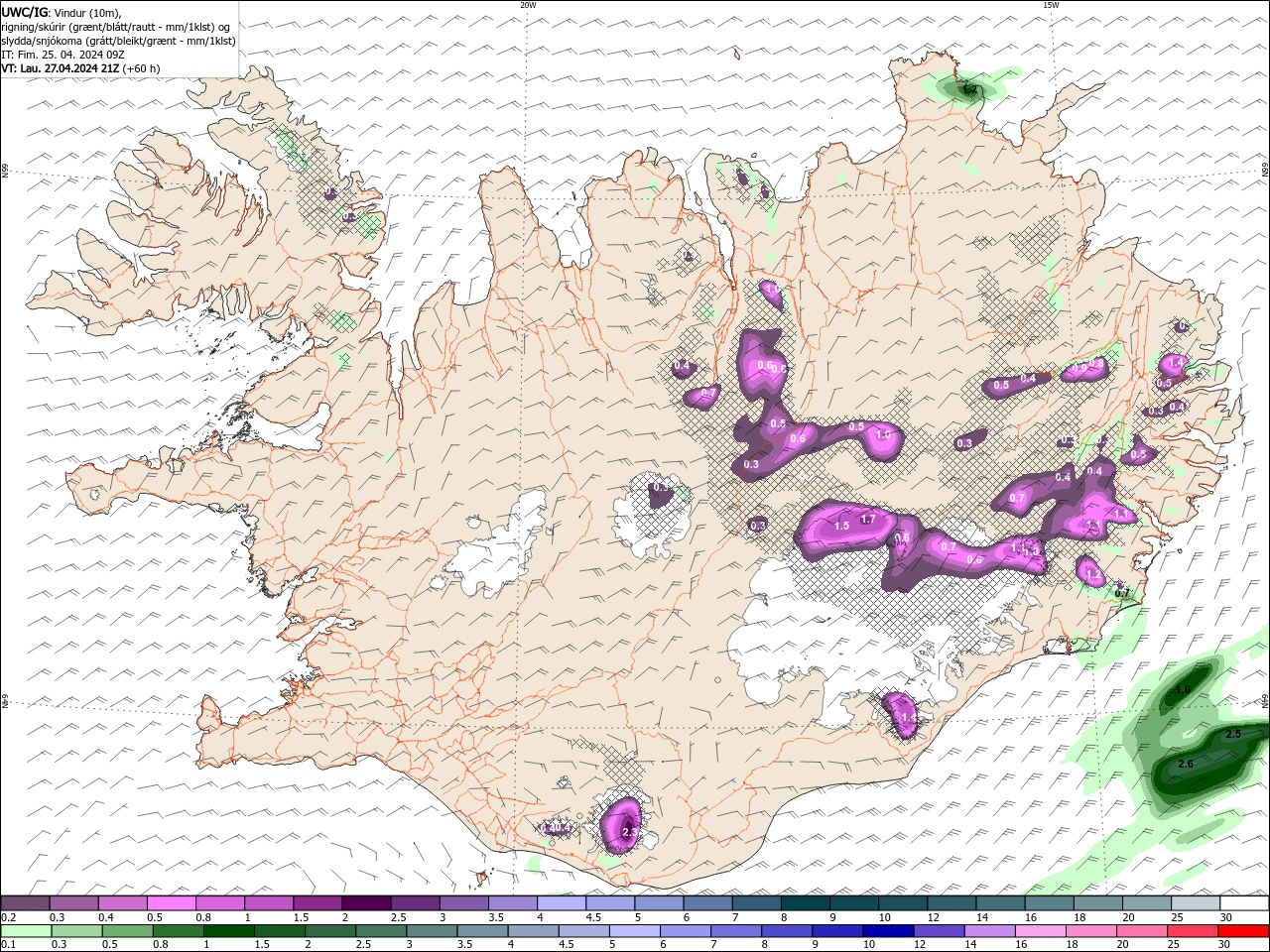Pick the darkest purple 2 swatch on the upper scale
Viewport: 1270px width, 952px height.
pos(366,902)
